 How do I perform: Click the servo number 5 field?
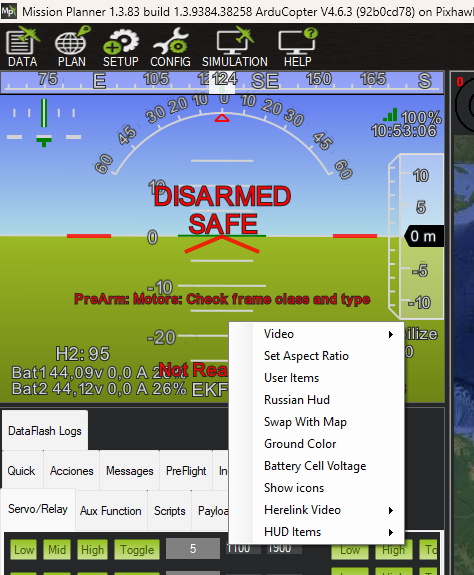tap(193, 549)
